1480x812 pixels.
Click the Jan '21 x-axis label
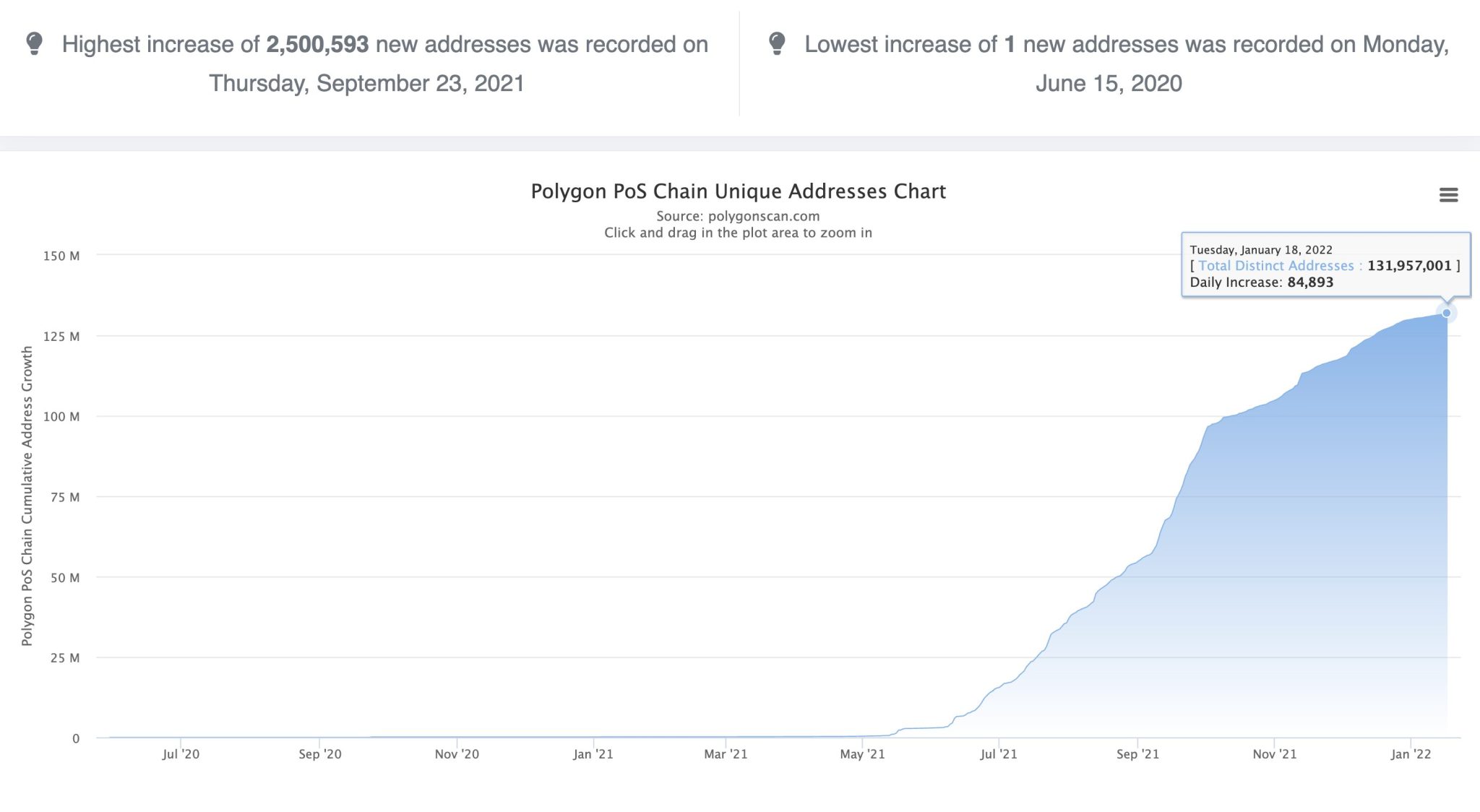click(593, 754)
